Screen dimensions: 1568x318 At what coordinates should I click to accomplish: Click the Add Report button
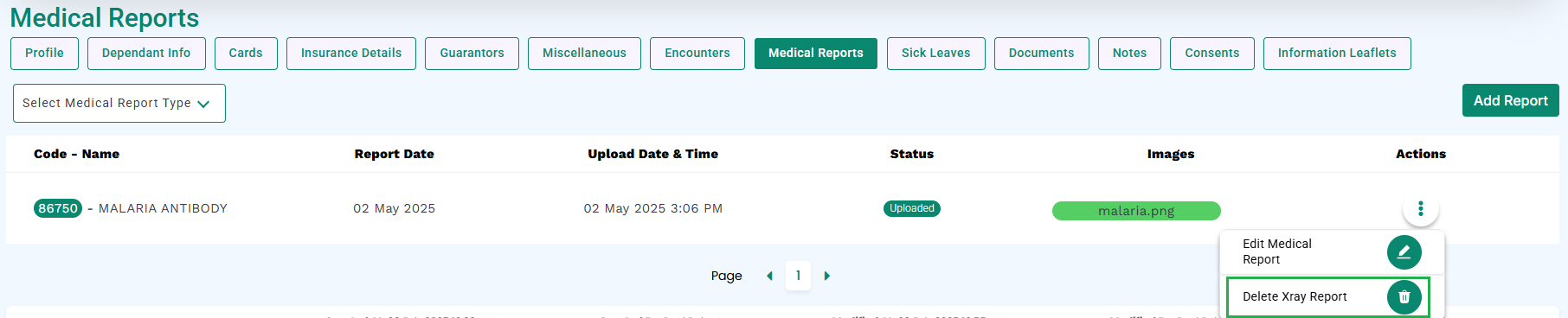[x=1510, y=100]
